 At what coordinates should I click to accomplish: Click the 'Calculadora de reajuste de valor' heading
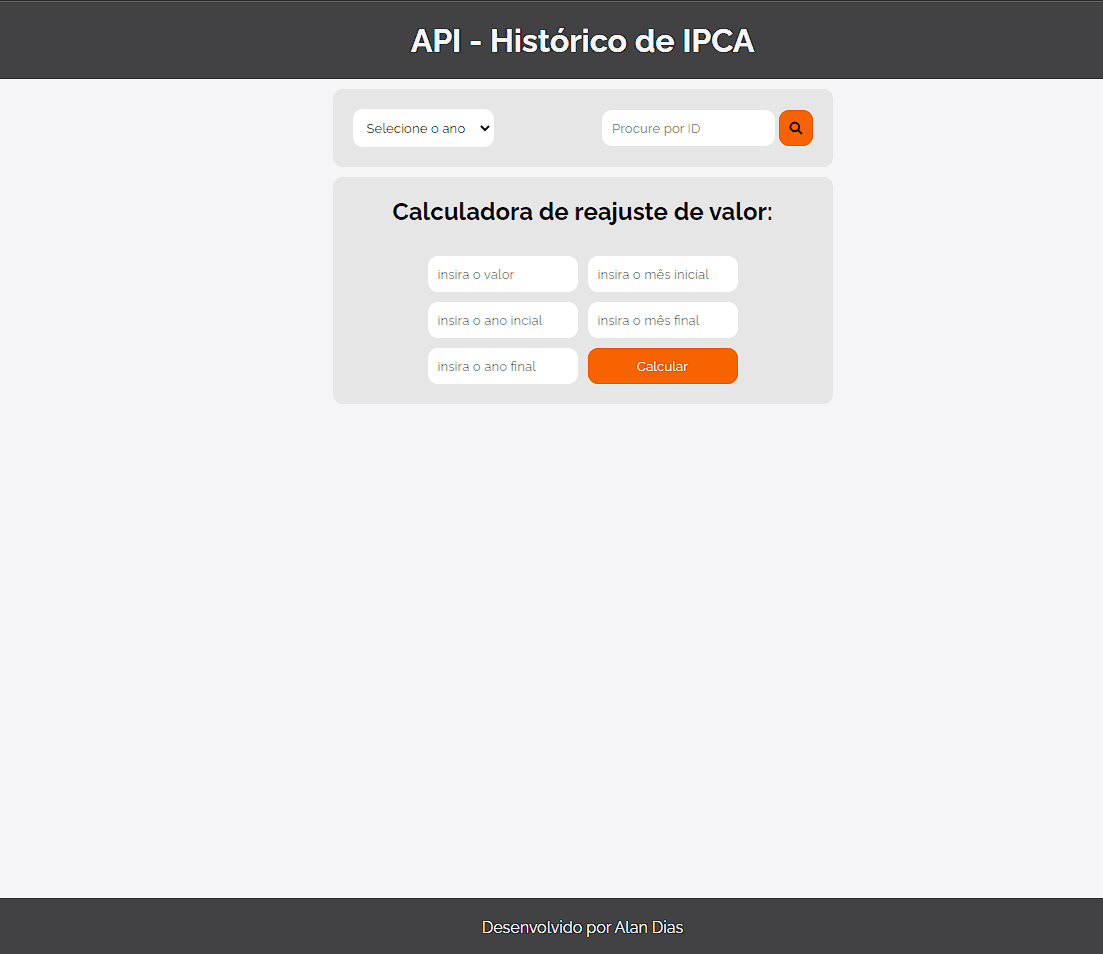tap(582, 212)
